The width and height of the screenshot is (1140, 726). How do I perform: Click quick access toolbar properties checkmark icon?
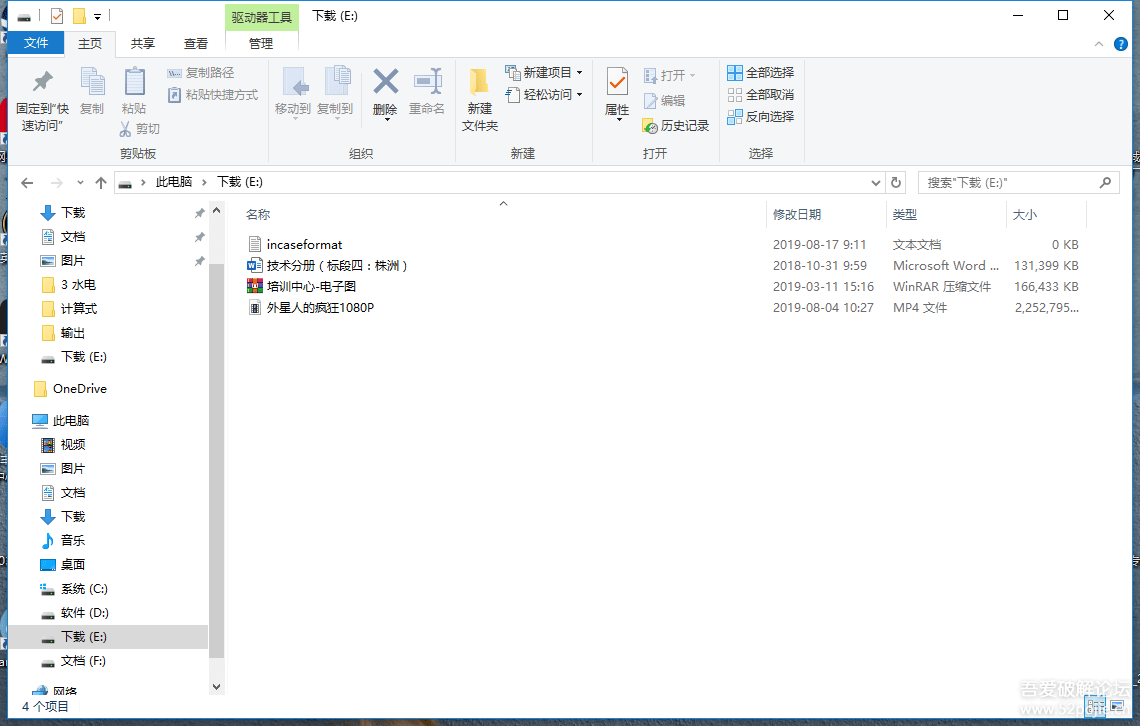click(x=57, y=15)
